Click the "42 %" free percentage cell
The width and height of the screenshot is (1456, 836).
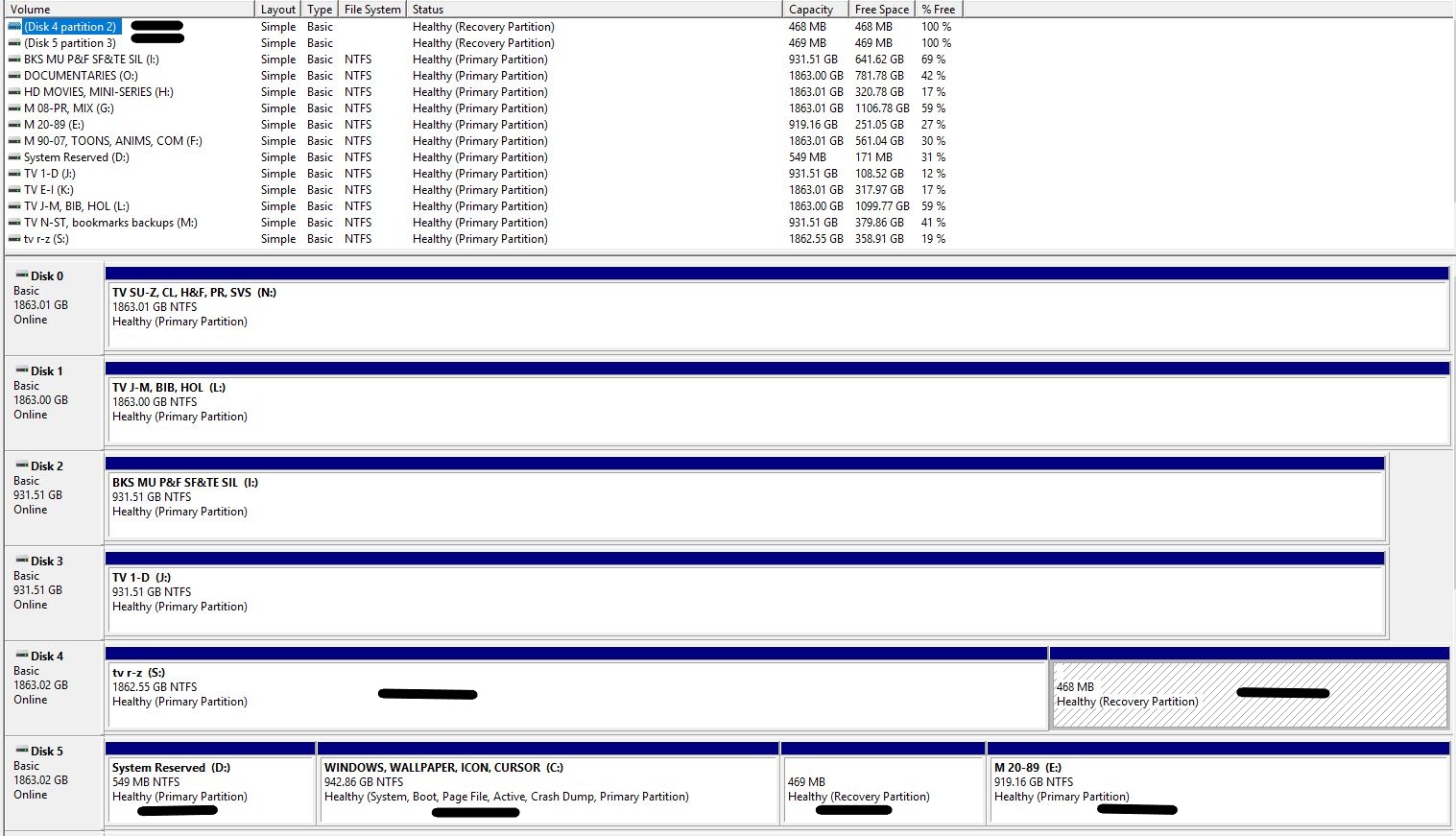coord(933,76)
